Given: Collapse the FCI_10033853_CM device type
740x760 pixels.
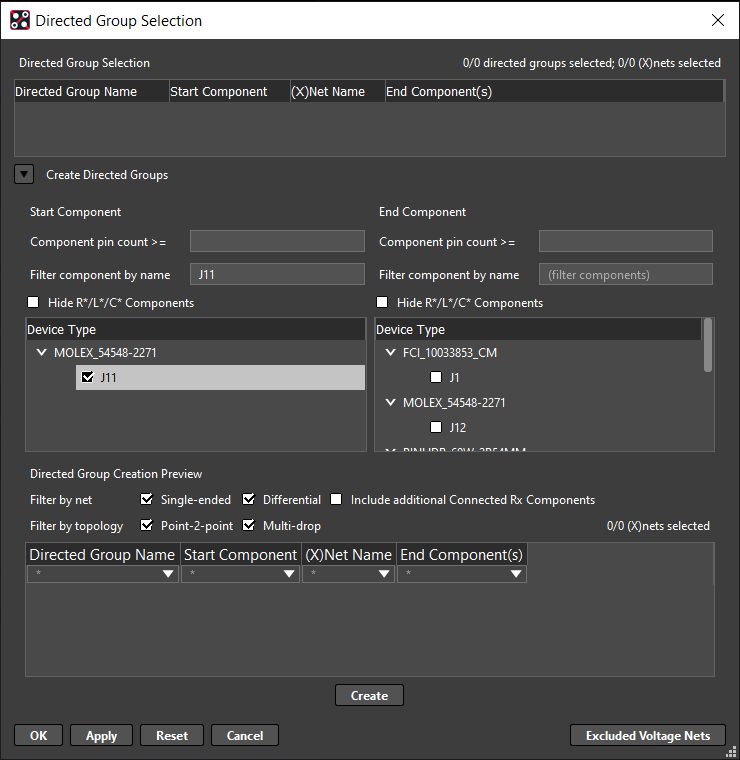Looking at the screenshot, I should (390, 353).
